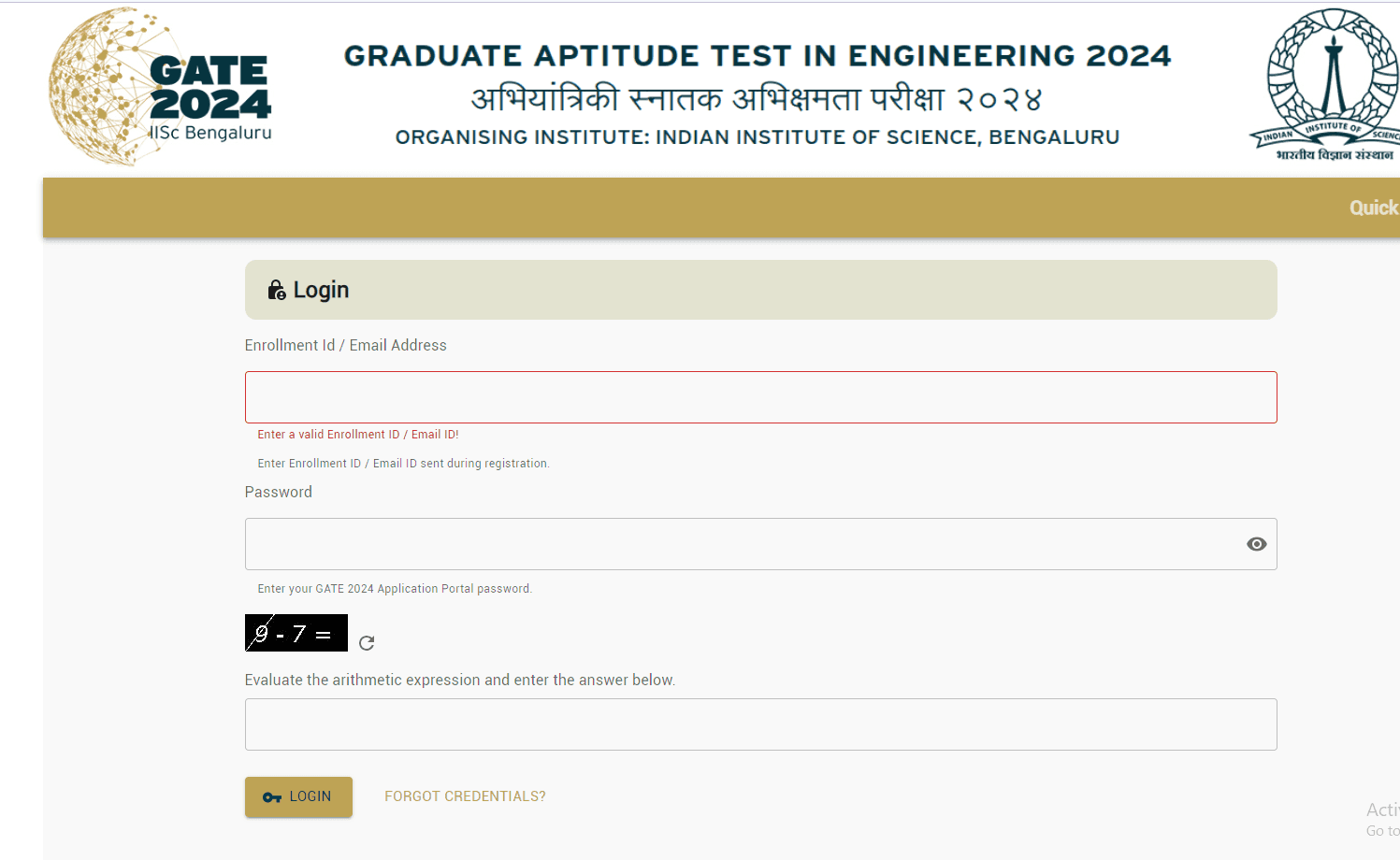Click the Organising Institute header line

(757, 137)
